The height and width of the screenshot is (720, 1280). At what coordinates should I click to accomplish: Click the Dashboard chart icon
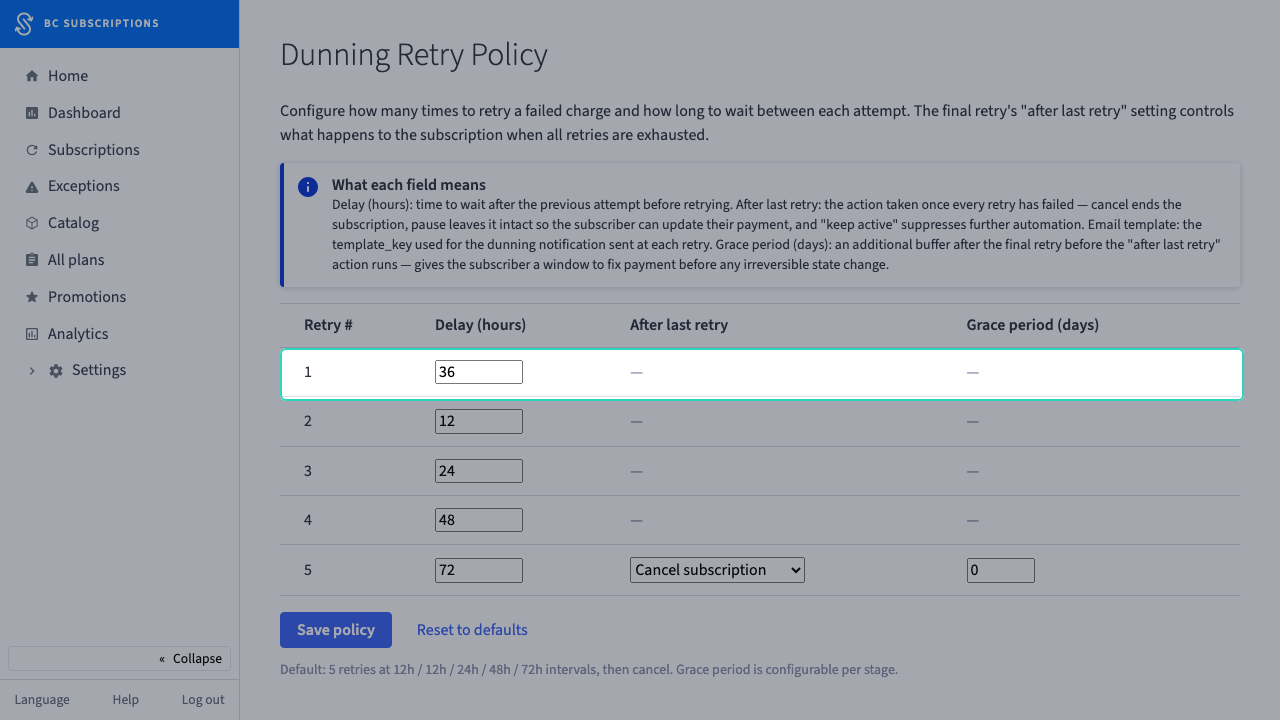click(32, 113)
